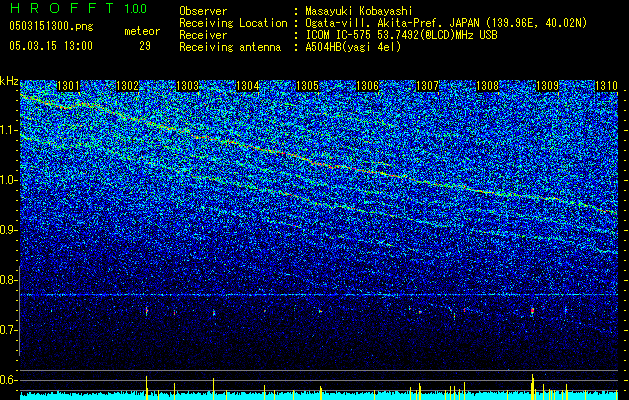
Task: Click the 0.6 frequency axis label
Action: coord(9,380)
